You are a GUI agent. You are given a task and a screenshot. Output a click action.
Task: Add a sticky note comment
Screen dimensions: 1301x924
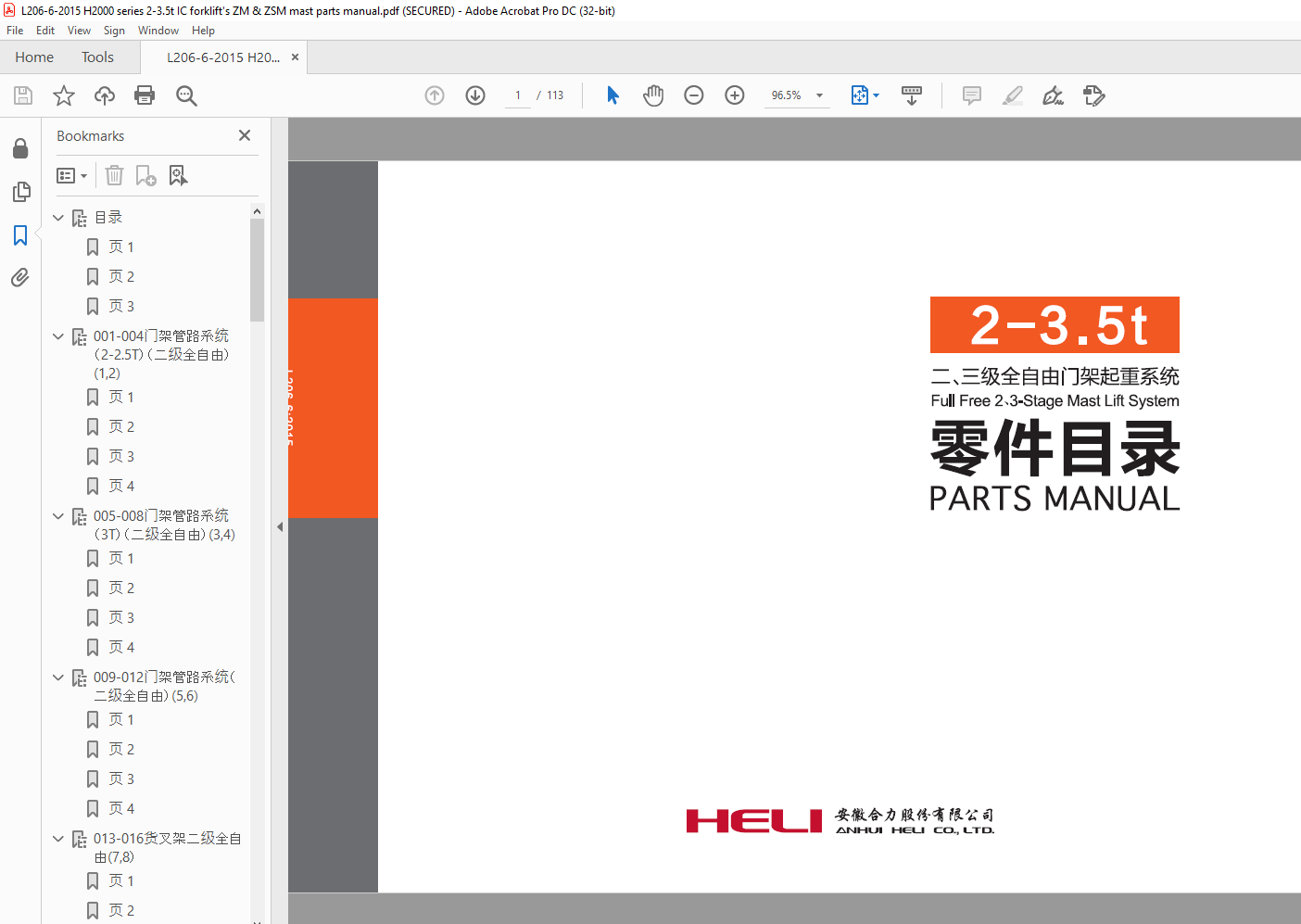pyautogui.click(x=972, y=95)
